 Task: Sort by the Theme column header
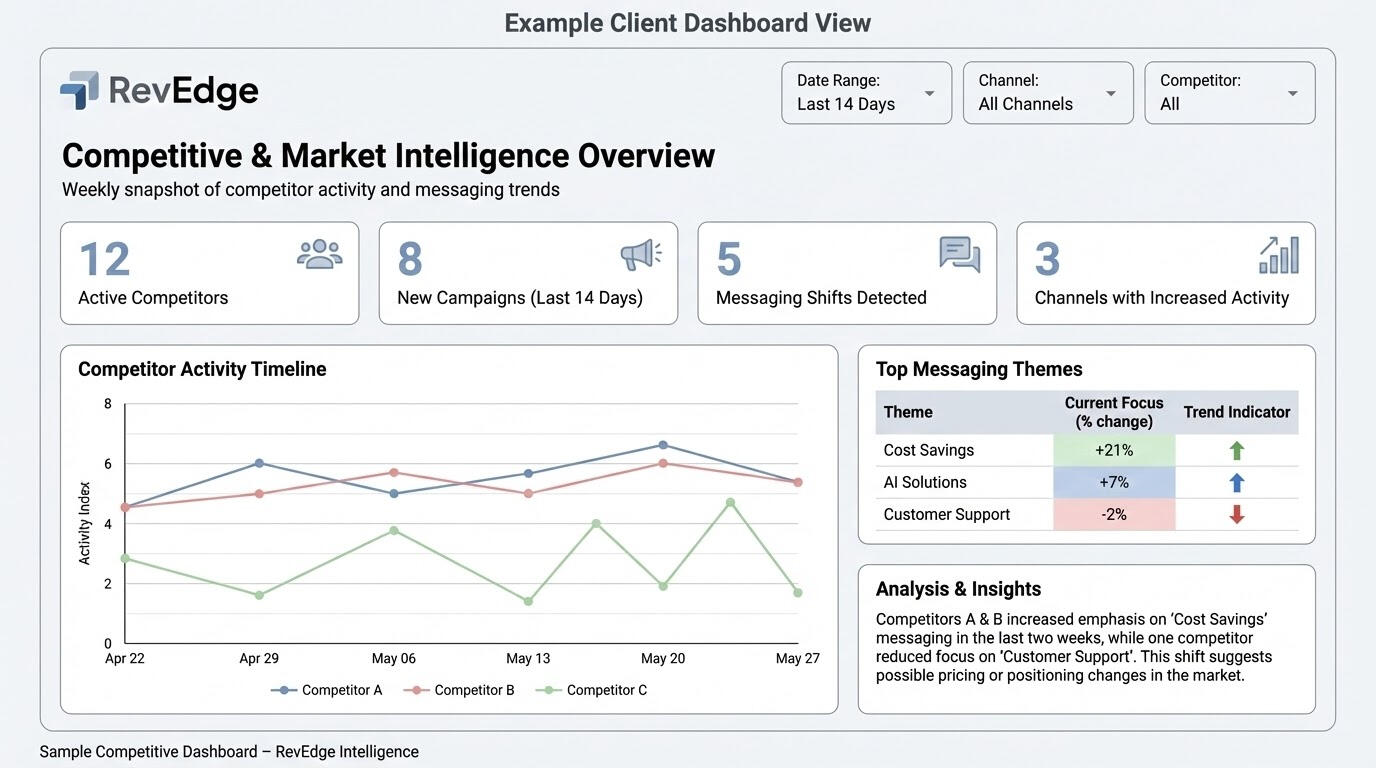tap(908, 412)
